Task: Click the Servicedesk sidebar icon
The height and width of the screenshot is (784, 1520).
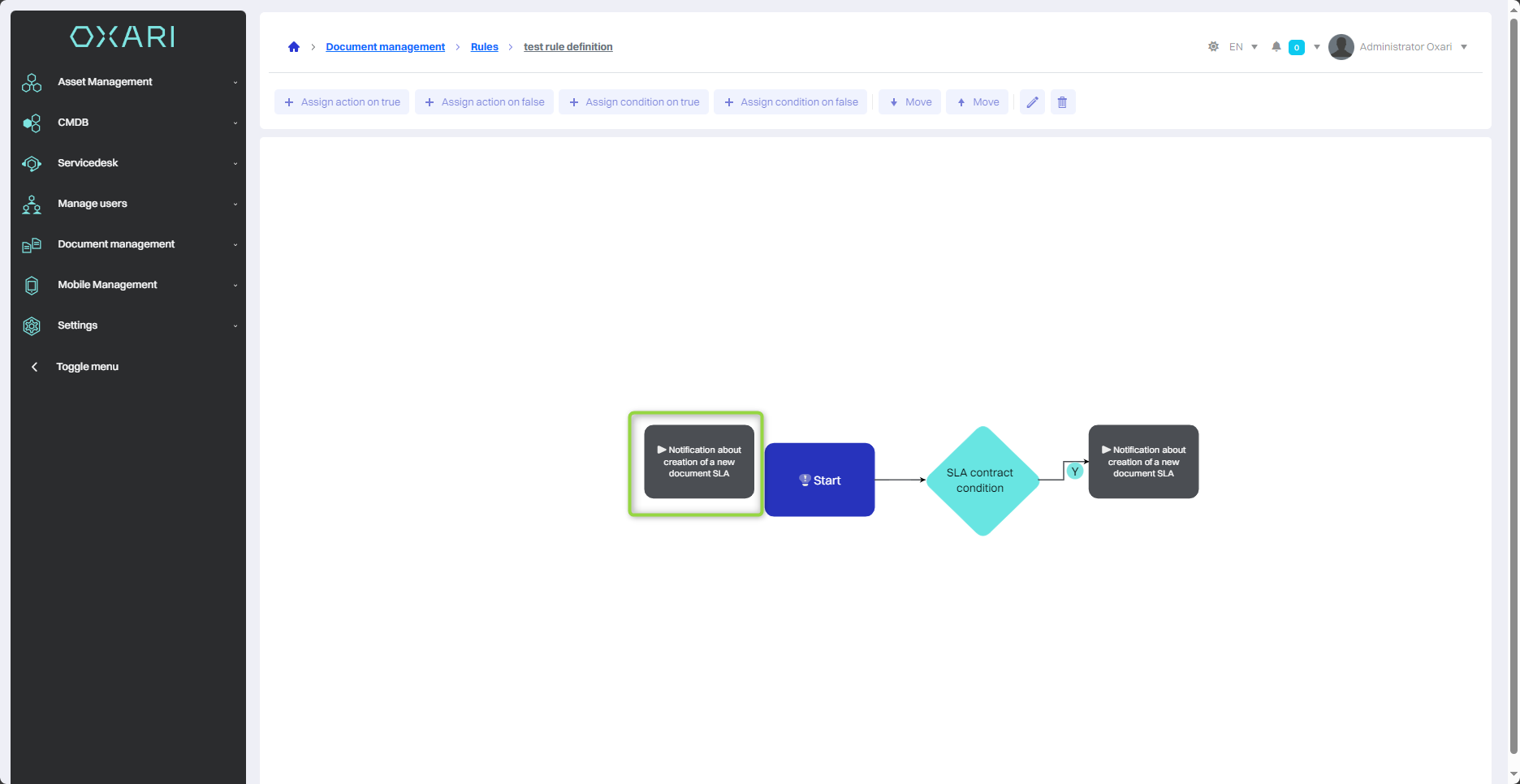Action: (x=32, y=164)
